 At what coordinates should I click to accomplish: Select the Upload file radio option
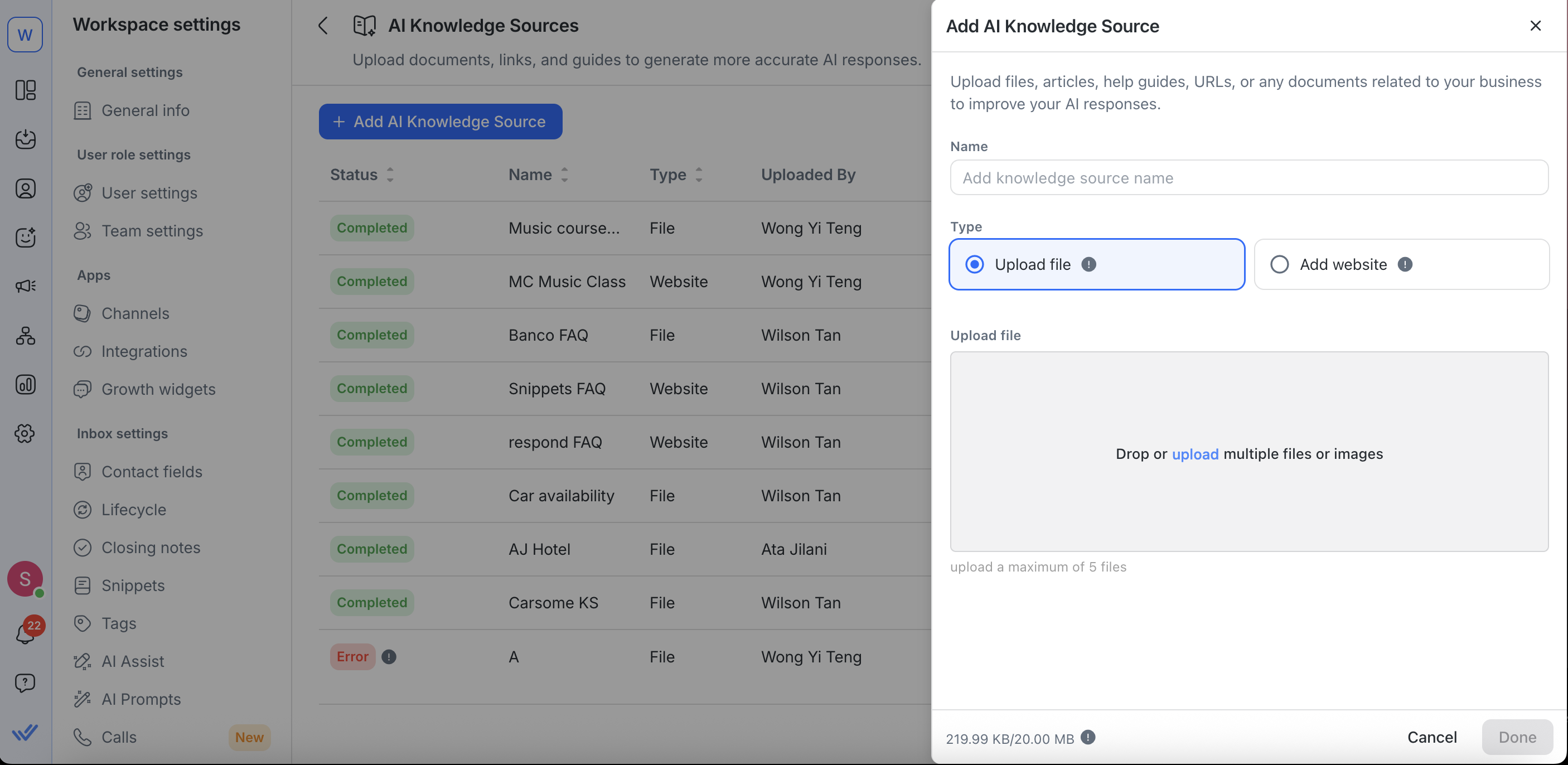975,264
